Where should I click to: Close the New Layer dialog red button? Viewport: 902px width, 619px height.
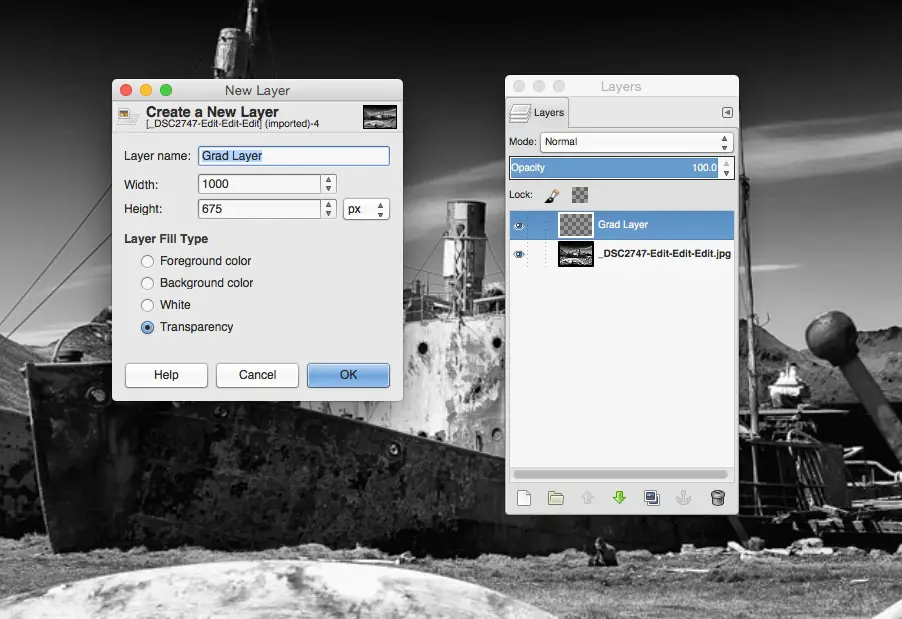click(x=126, y=90)
